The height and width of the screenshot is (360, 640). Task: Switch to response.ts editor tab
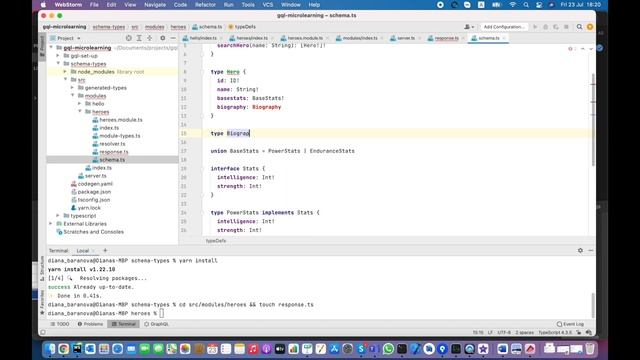click(x=446, y=38)
